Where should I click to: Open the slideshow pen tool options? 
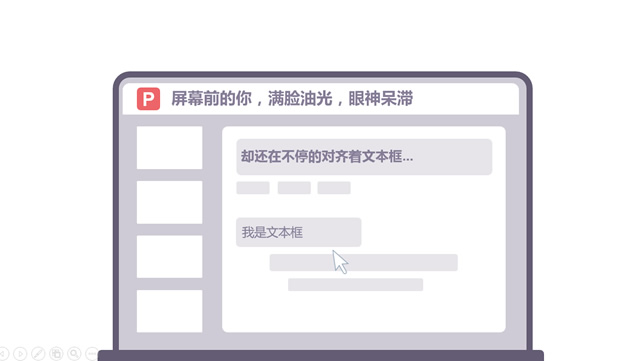pyautogui.click(x=38, y=354)
